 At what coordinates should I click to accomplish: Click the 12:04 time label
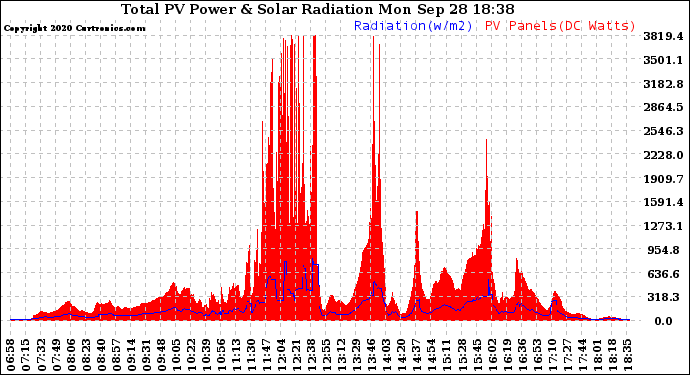click(x=282, y=355)
